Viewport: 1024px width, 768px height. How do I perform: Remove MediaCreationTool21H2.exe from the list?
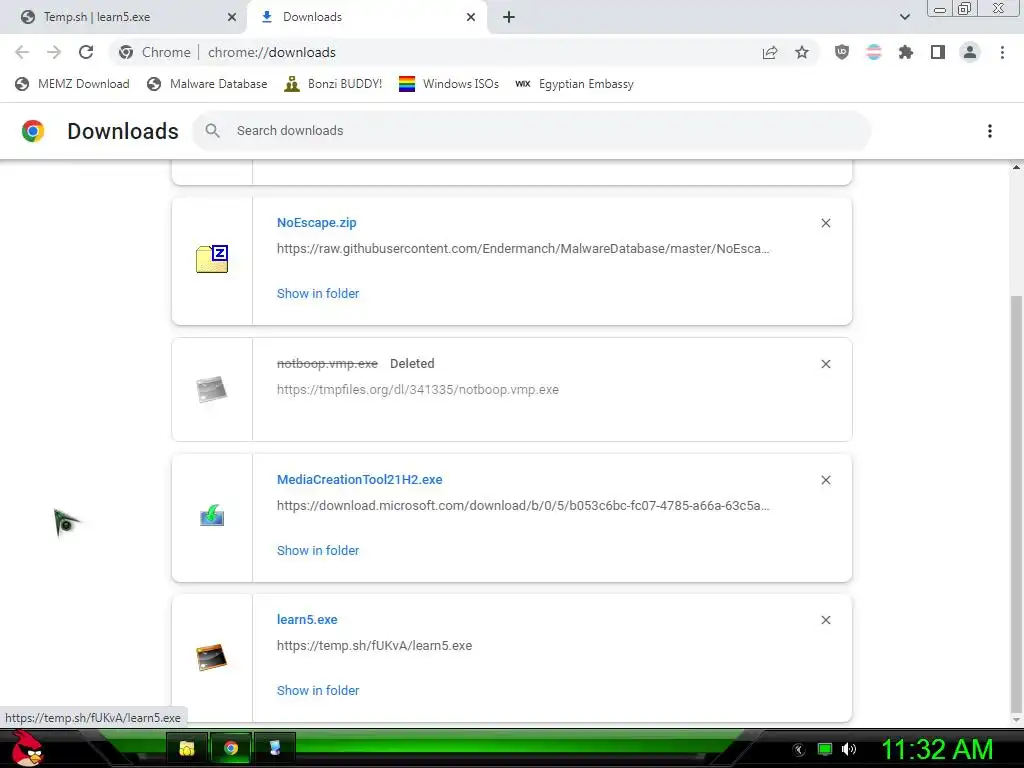tap(825, 481)
